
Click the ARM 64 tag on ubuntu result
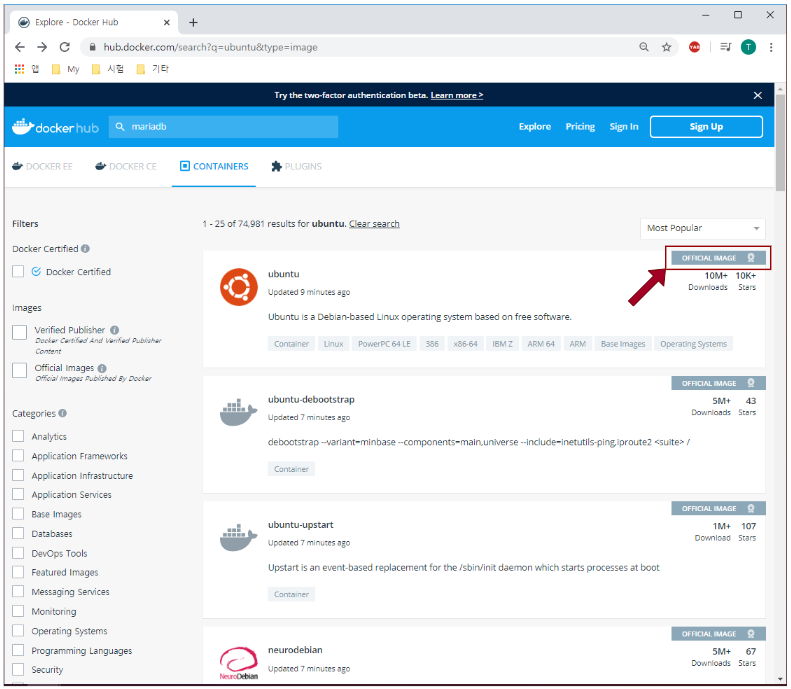(541, 344)
